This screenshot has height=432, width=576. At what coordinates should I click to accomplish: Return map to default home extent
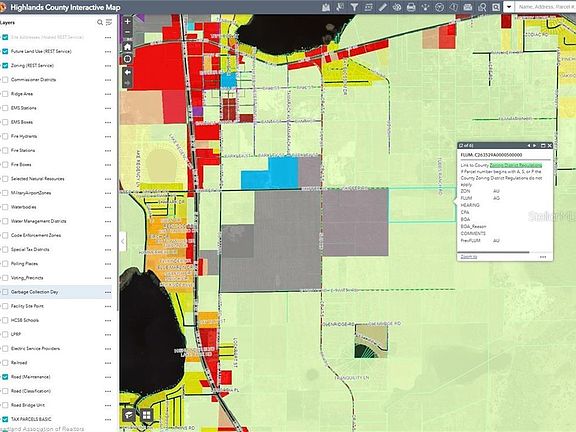click(127, 47)
